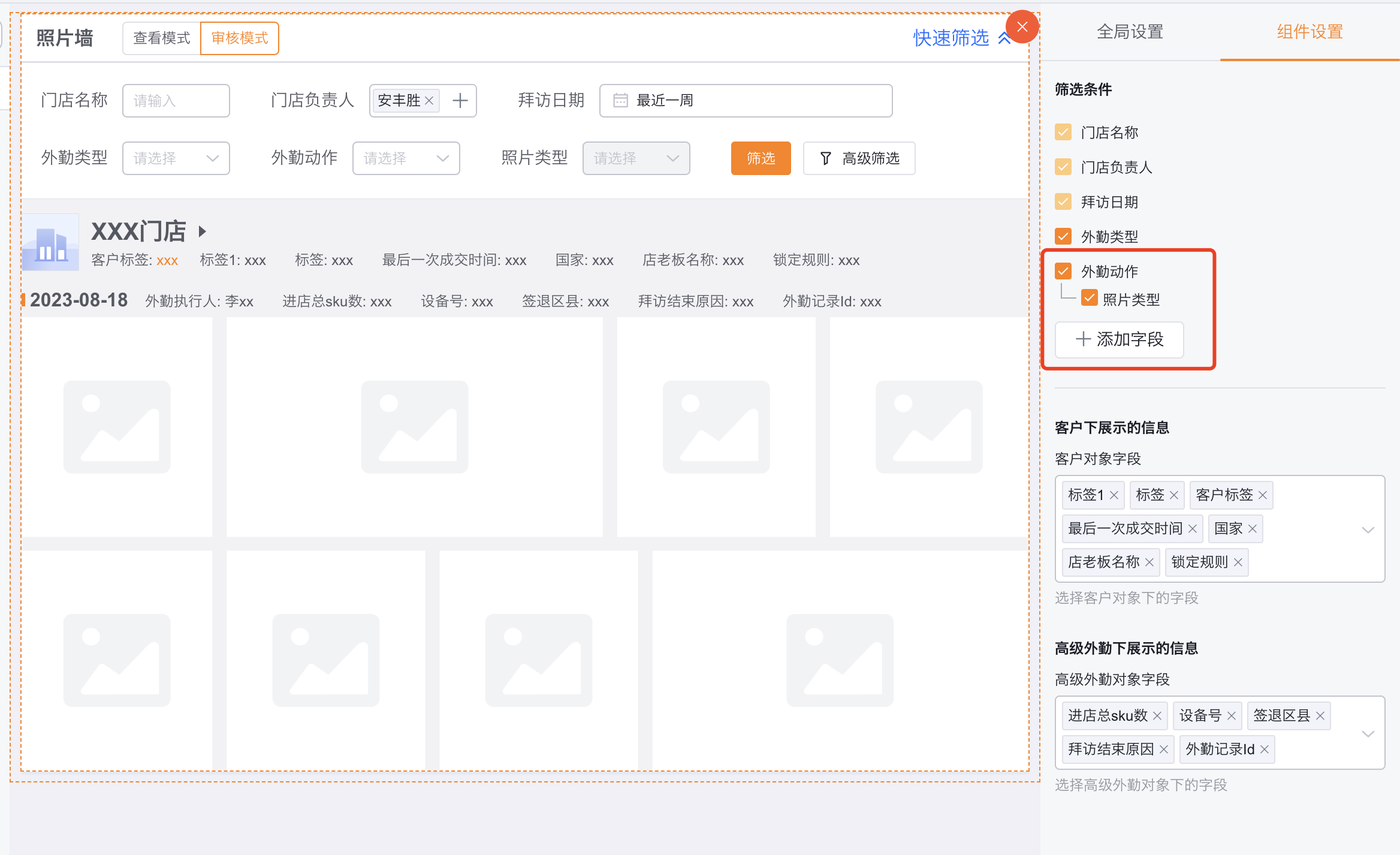Click the store building icon beside XXX门店
1400x855 pixels.
(x=50, y=243)
